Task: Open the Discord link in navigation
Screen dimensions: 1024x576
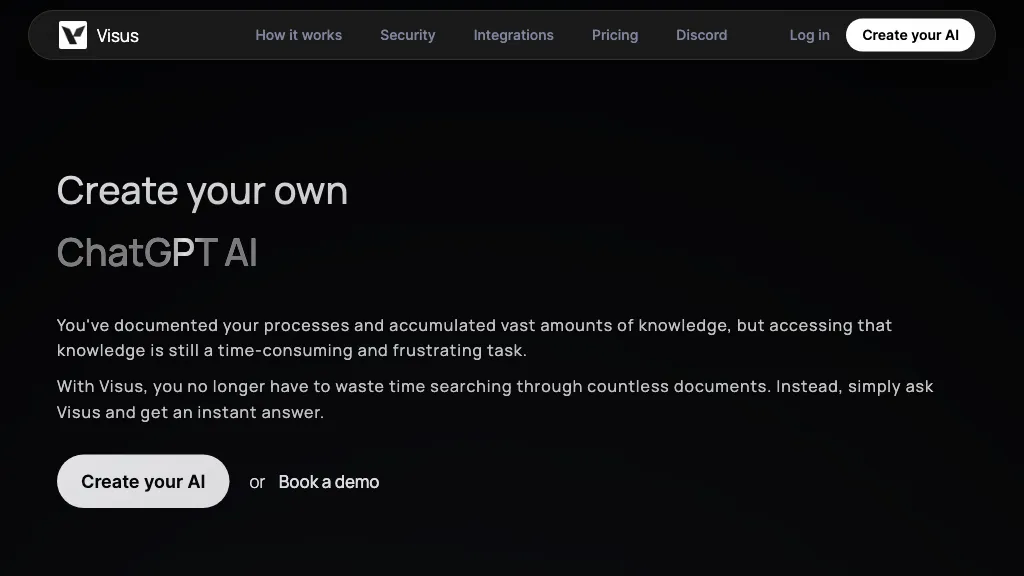Action: pyautogui.click(x=701, y=35)
